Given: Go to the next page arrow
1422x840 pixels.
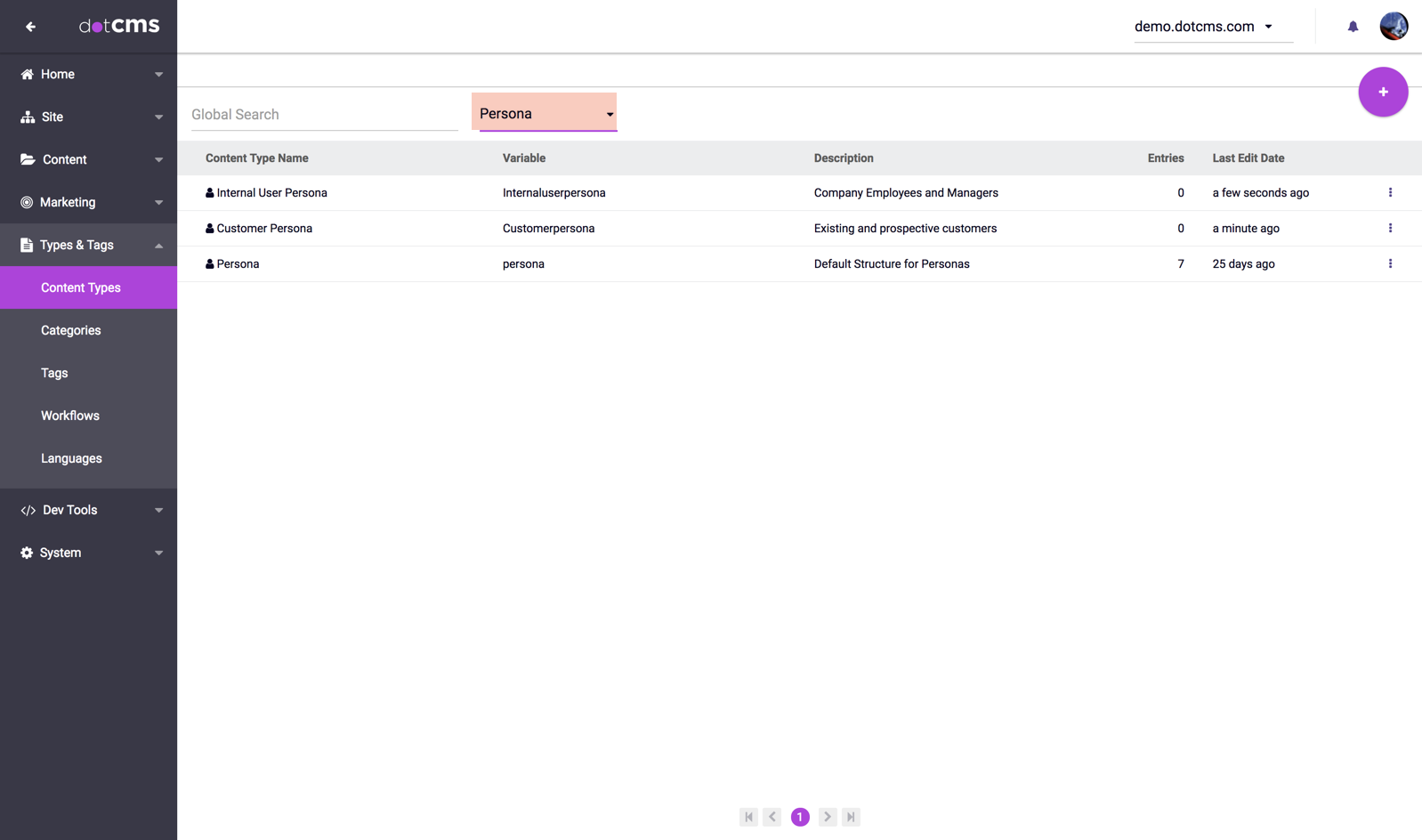Looking at the screenshot, I should 827,817.
